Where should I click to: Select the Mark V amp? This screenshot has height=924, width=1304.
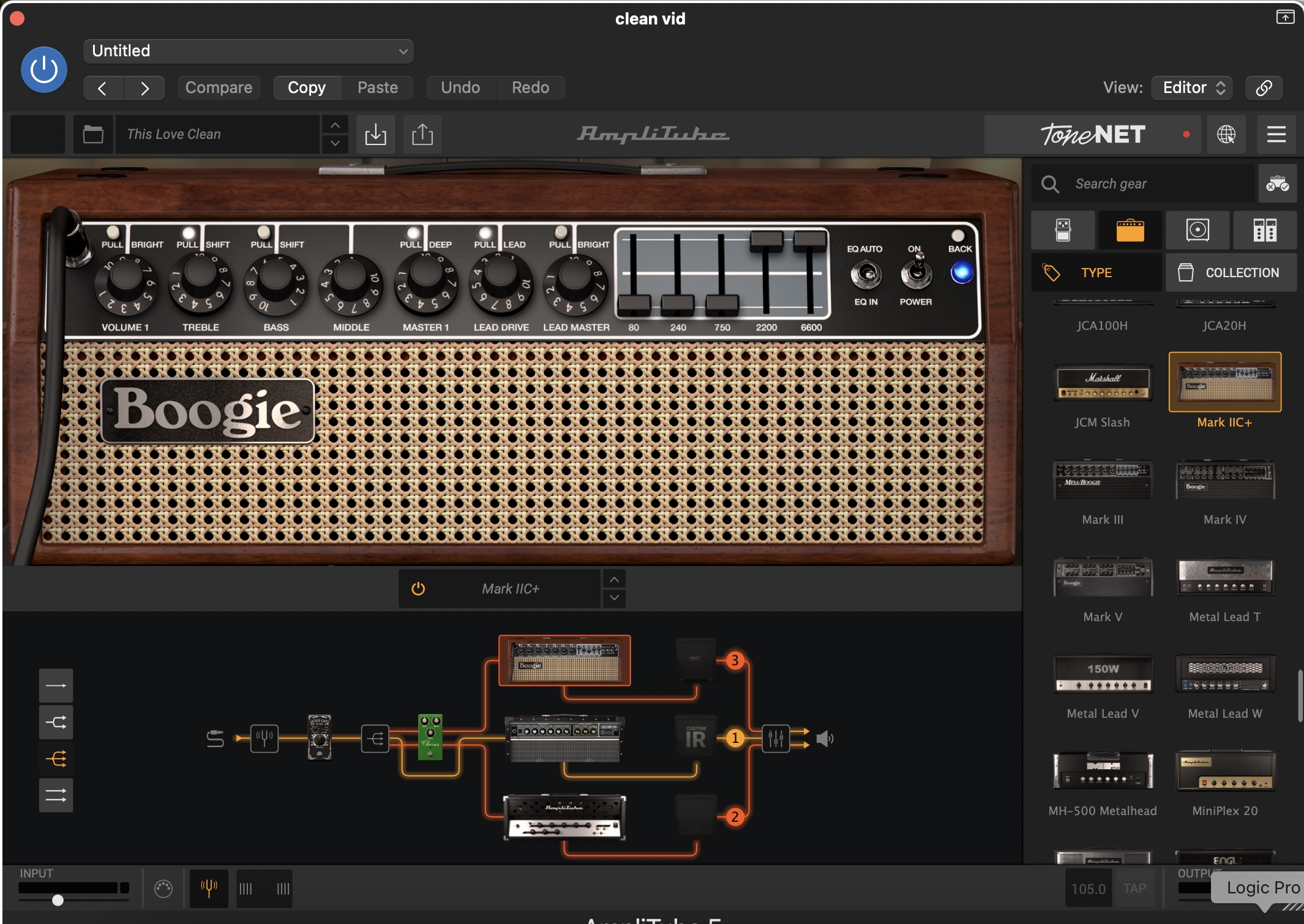[1103, 577]
